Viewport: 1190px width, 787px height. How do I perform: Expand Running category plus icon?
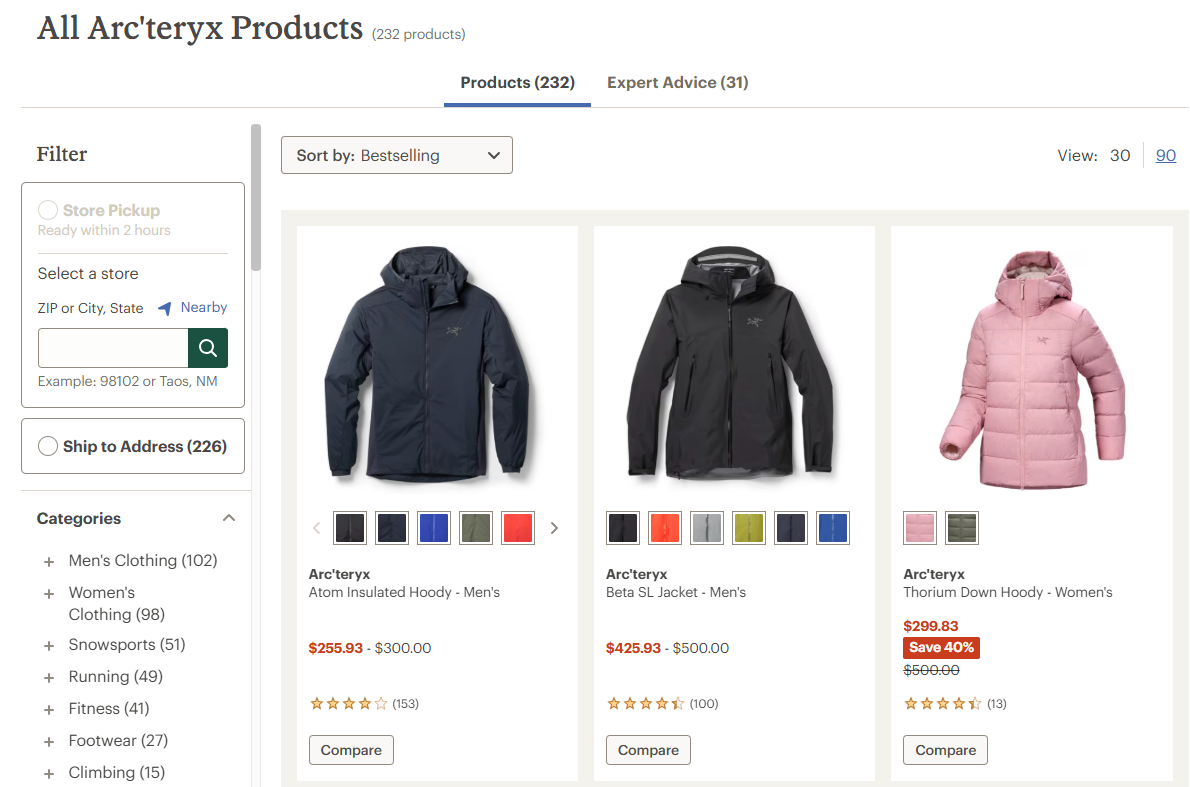pos(49,678)
